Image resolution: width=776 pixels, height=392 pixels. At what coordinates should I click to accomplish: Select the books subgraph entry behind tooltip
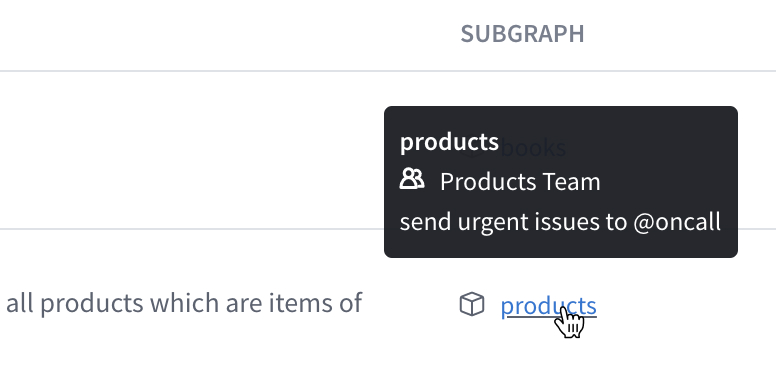(x=533, y=148)
